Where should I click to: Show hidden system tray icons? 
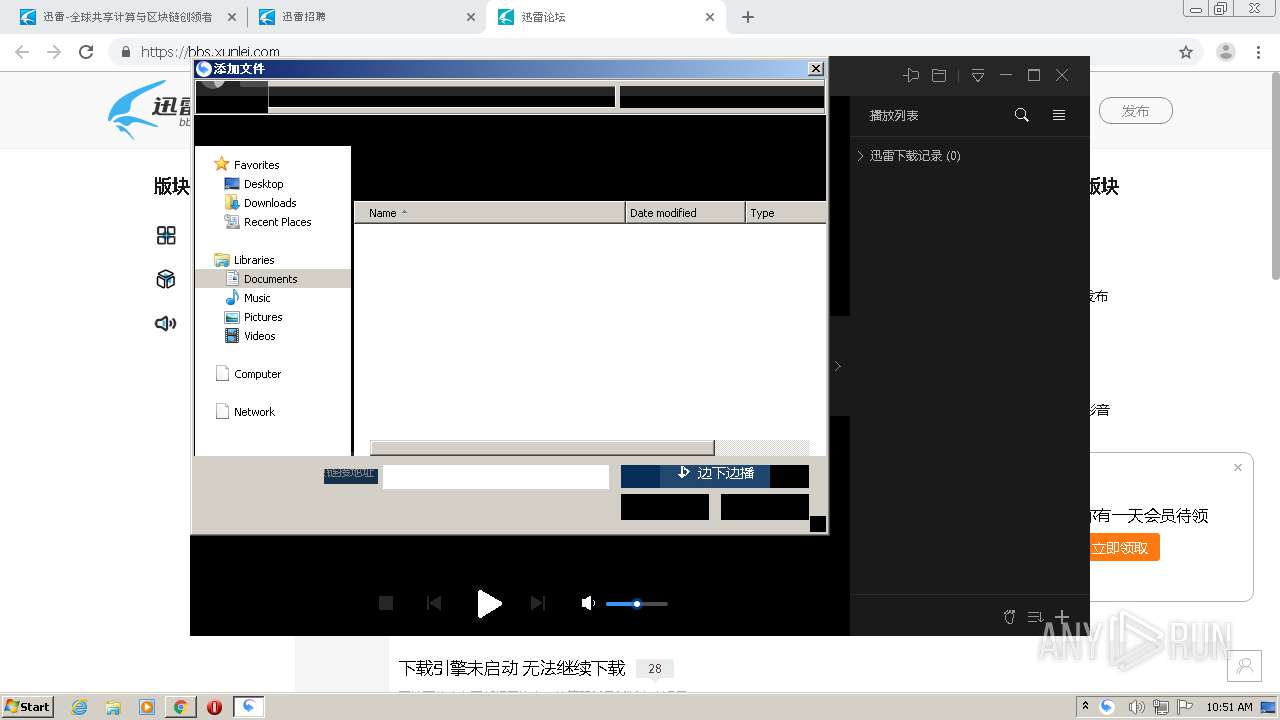tap(1085, 706)
